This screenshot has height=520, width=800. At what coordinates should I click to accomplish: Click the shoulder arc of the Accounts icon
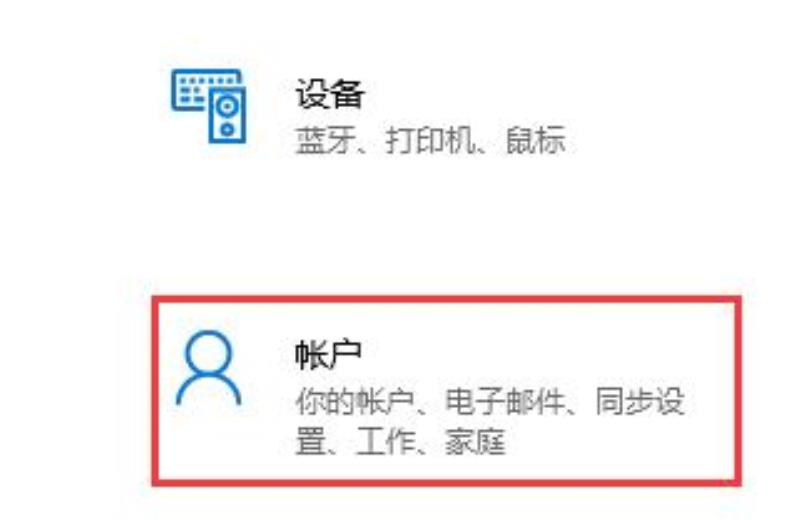click(208, 389)
